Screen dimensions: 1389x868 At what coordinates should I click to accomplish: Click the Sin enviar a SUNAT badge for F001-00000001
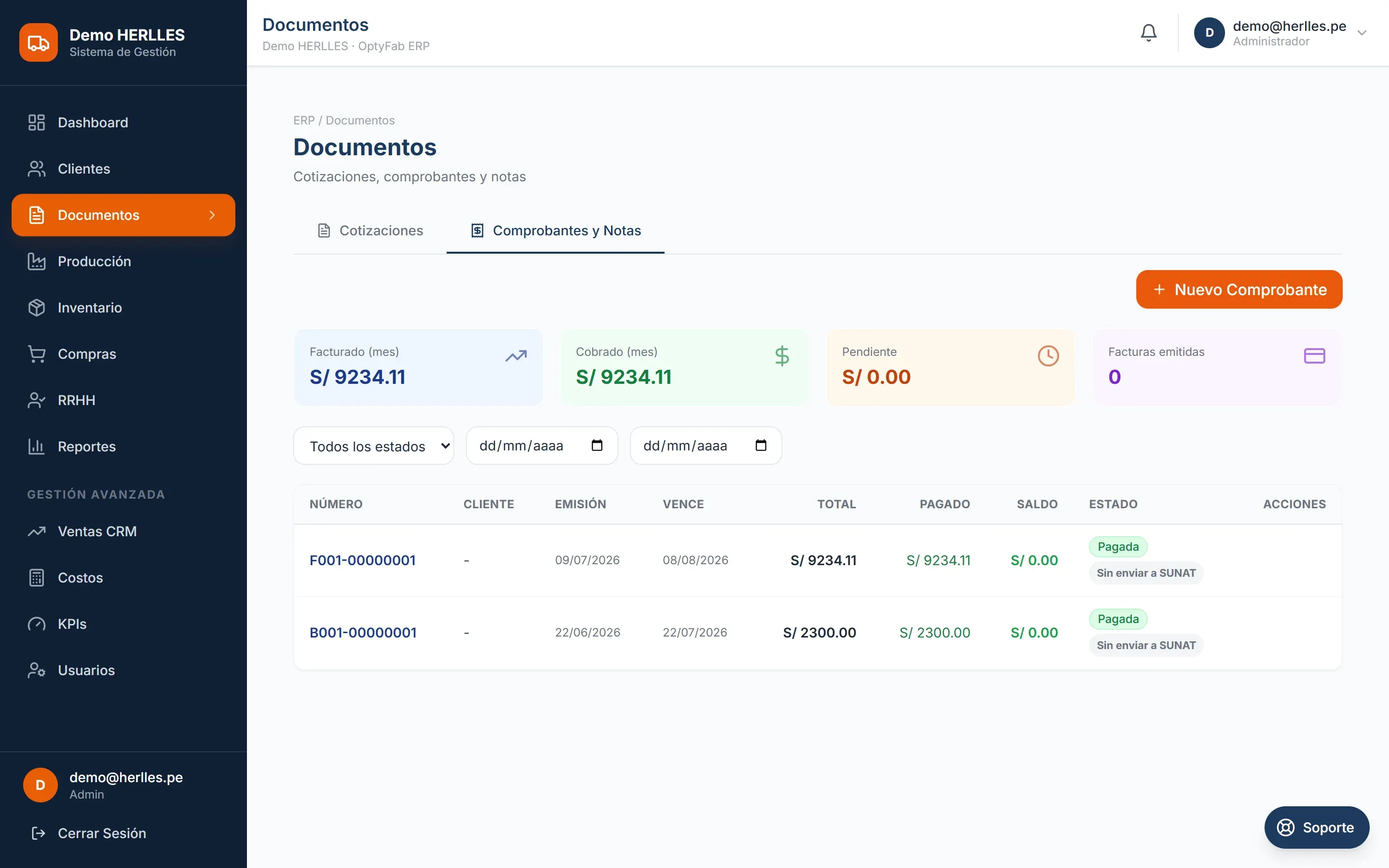pyautogui.click(x=1146, y=573)
